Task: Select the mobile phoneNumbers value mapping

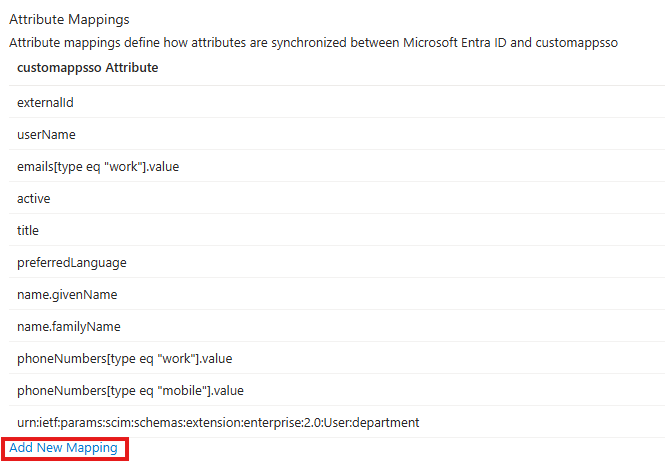Action: 130,390
